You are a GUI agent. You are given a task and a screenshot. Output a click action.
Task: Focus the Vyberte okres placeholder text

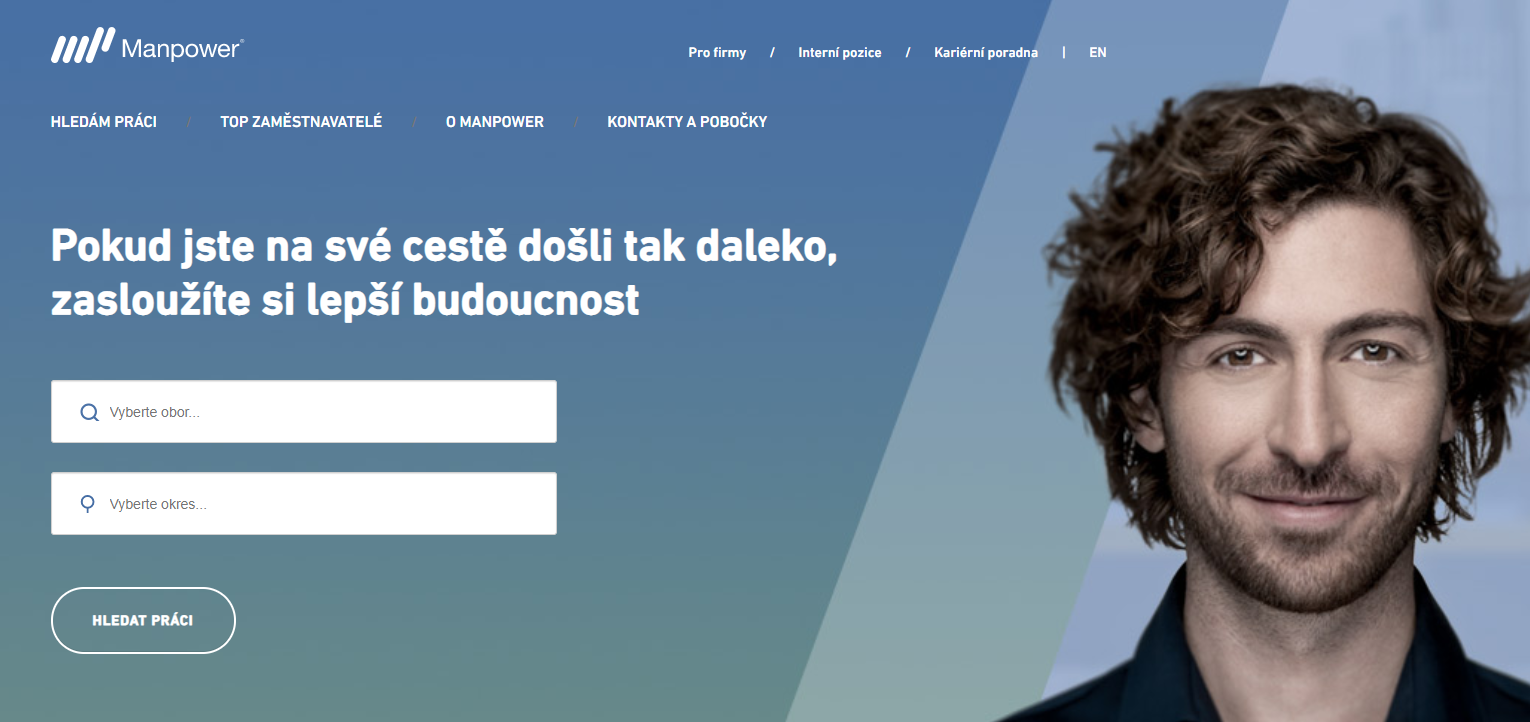[x=158, y=504]
